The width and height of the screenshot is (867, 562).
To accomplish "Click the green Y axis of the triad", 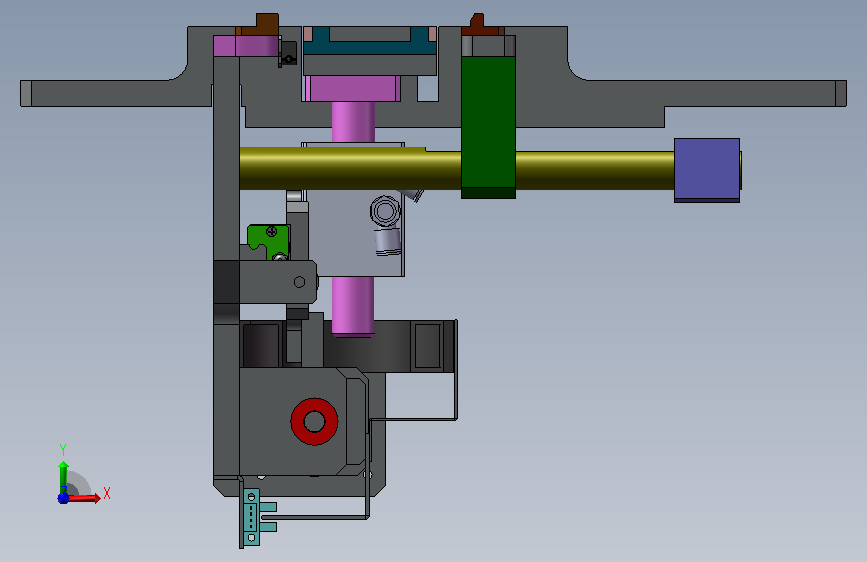I will [64, 477].
